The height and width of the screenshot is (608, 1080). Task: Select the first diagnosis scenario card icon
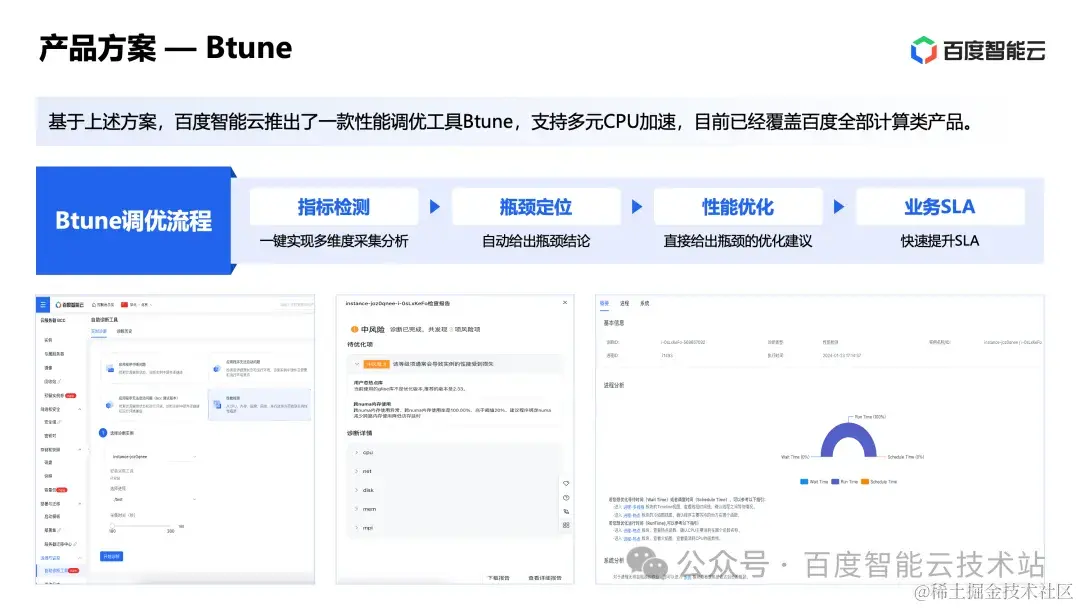tap(110, 368)
